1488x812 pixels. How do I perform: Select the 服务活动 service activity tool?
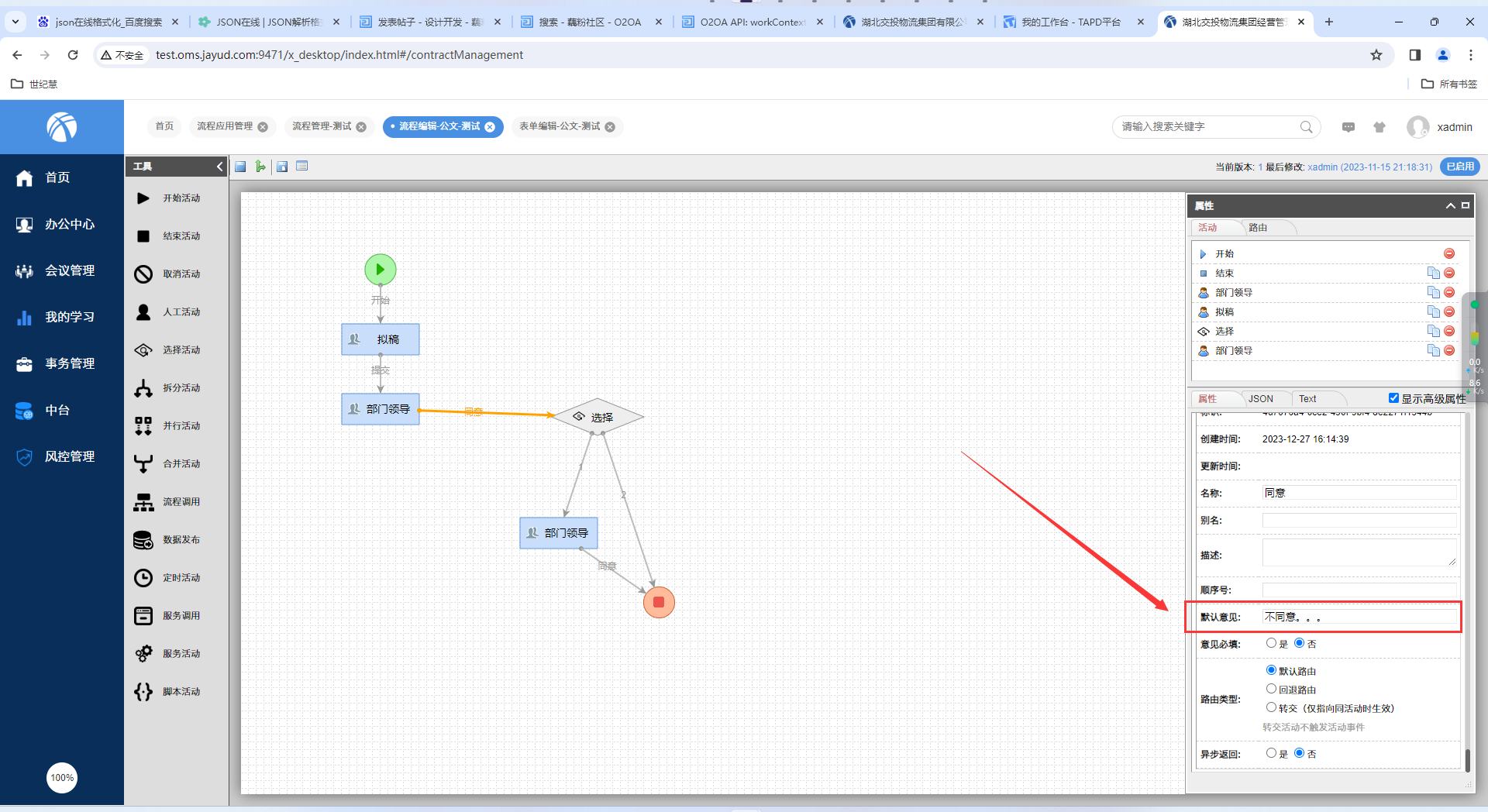167,654
